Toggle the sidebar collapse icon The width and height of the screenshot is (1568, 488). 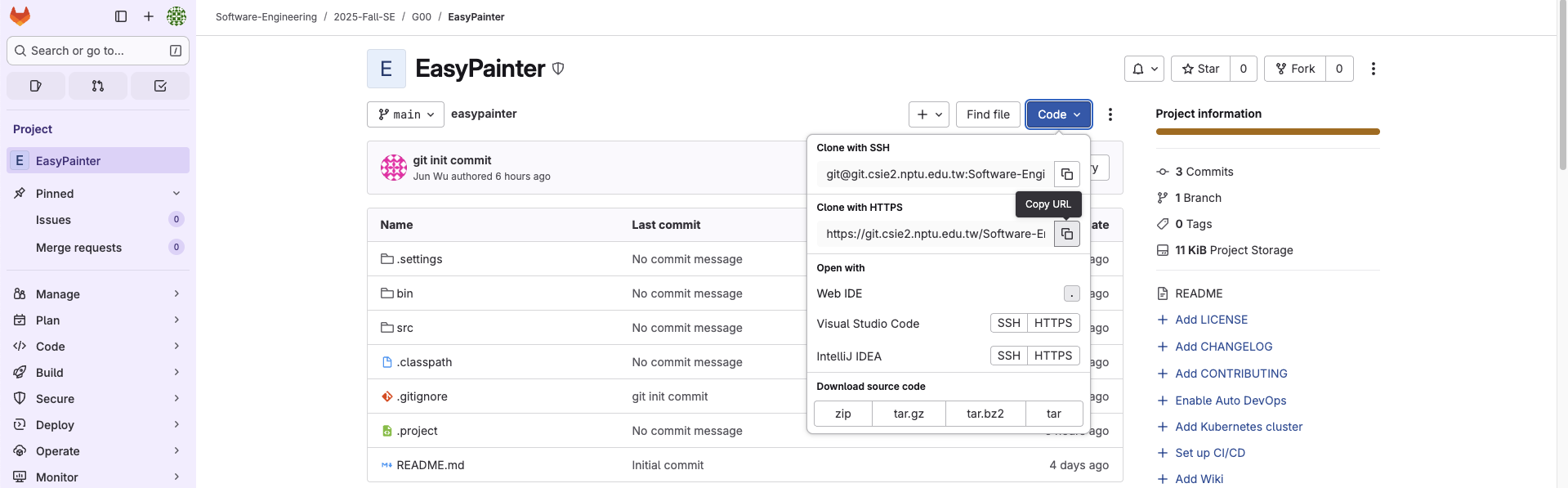coord(121,16)
